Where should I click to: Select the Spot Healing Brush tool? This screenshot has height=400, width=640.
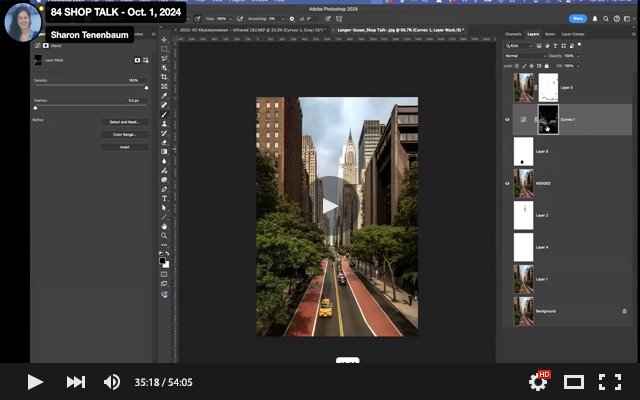pyautogui.click(x=164, y=105)
